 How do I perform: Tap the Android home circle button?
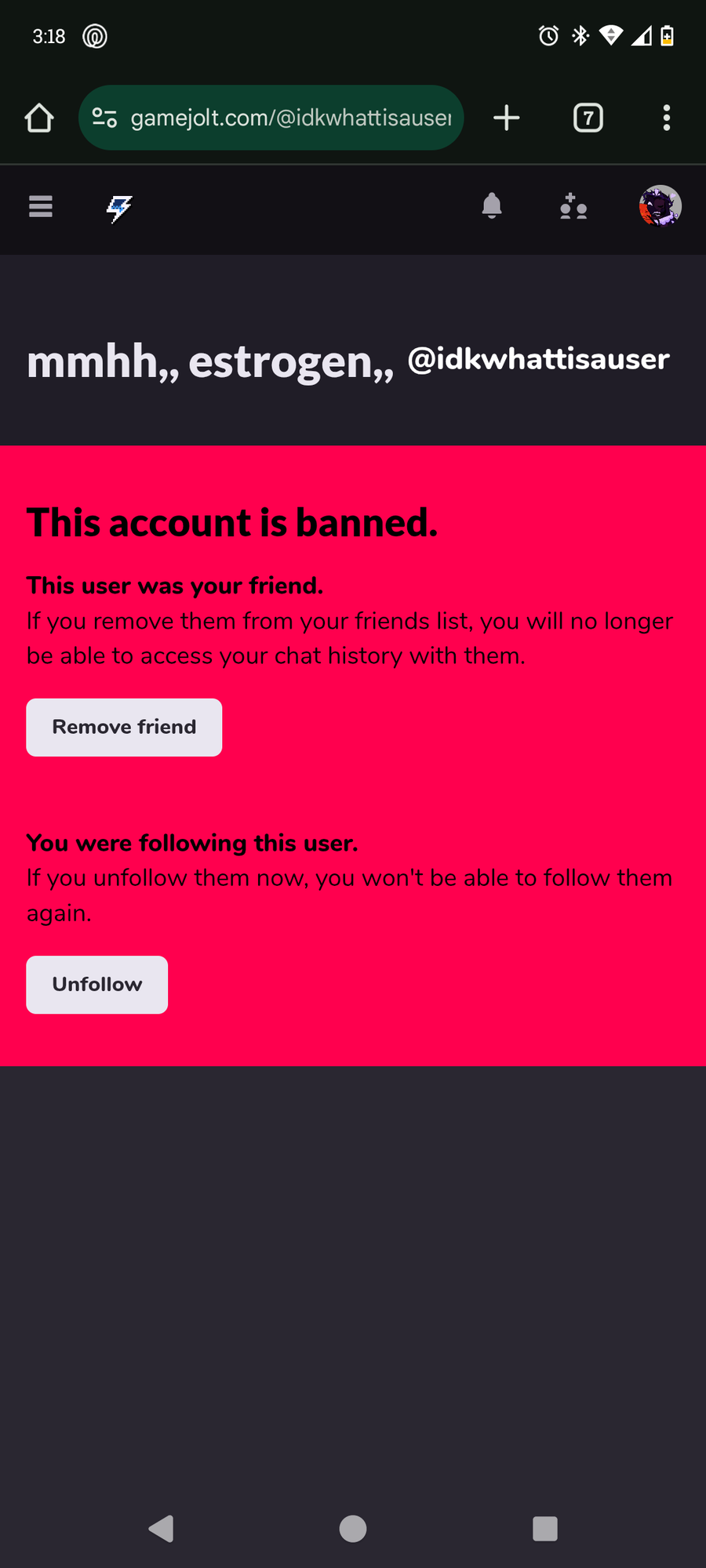click(353, 1528)
